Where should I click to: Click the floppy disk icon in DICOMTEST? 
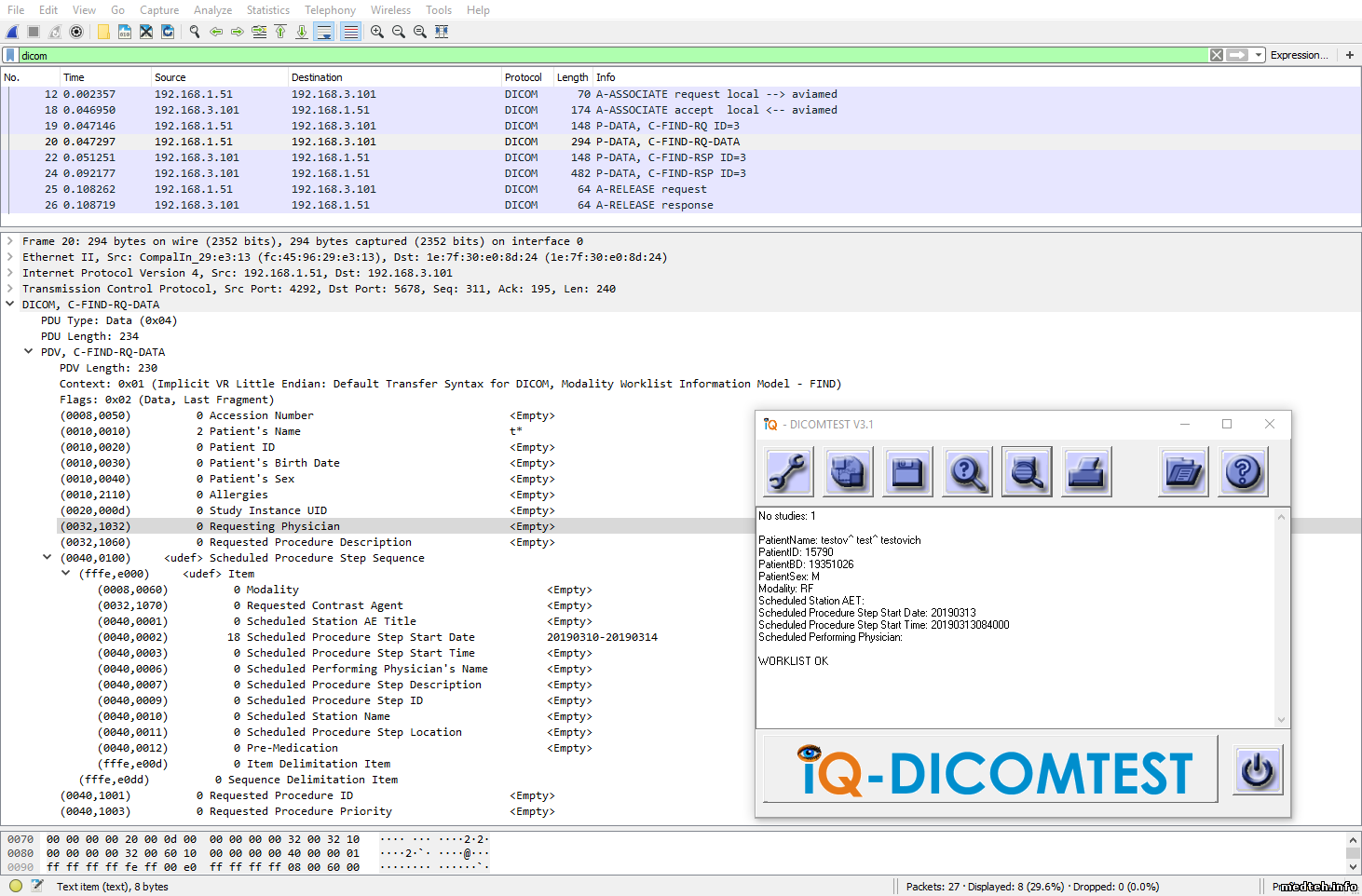click(906, 472)
